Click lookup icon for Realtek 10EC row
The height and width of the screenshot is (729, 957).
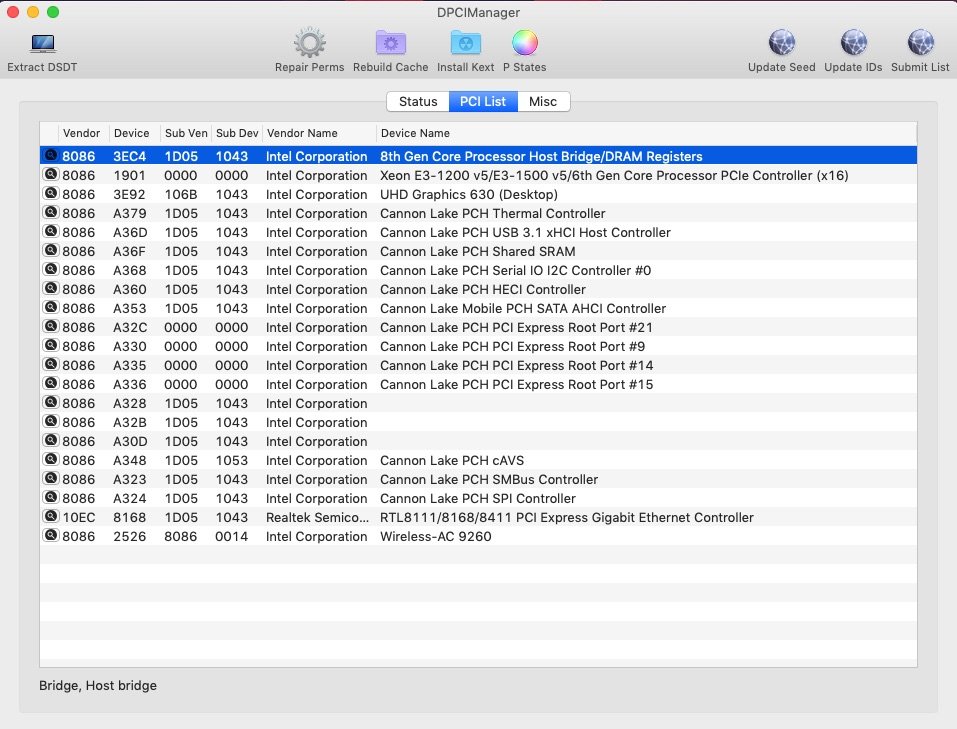pyautogui.click(x=51, y=516)
